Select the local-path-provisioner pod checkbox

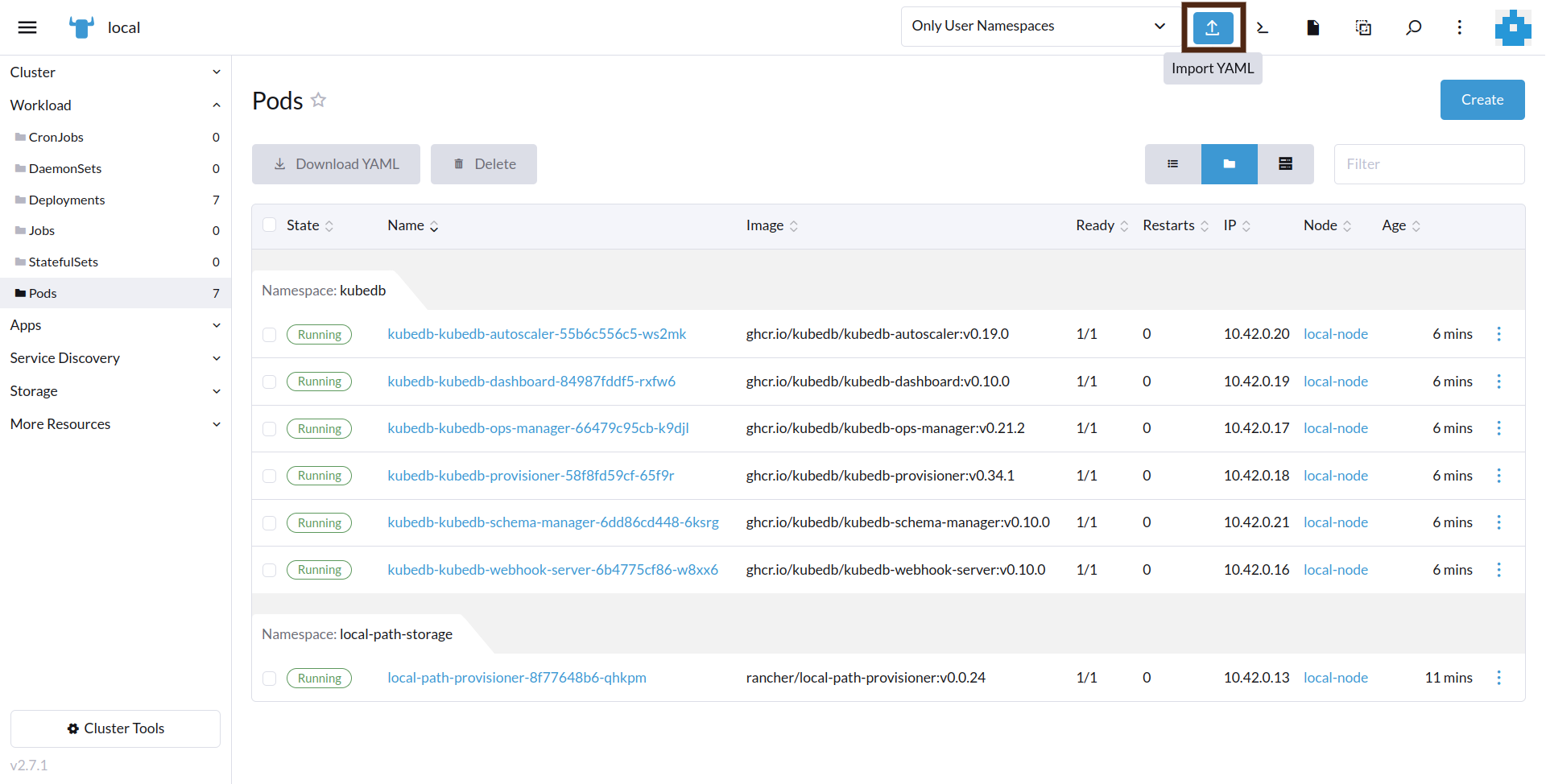tap(270, 678)
